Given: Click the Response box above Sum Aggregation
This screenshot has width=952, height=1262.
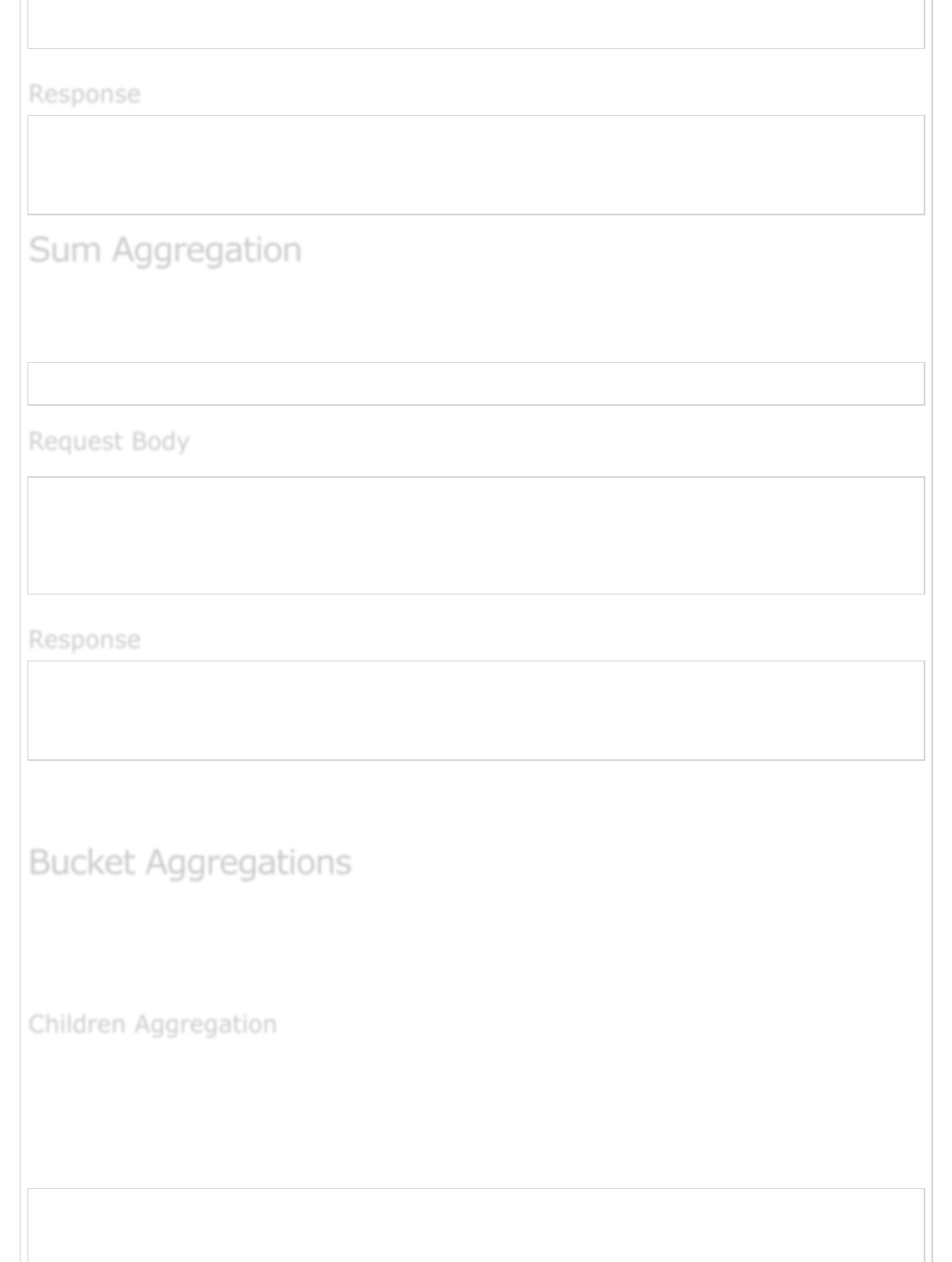Looking at the screenshot, I should [x=475, y=165].
